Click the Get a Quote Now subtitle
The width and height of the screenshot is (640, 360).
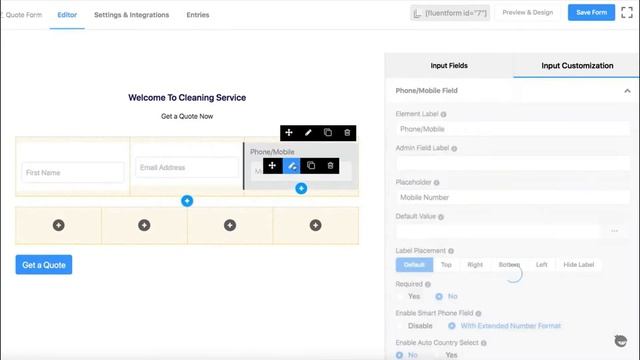pyautogui.click(x=187, y=116)
